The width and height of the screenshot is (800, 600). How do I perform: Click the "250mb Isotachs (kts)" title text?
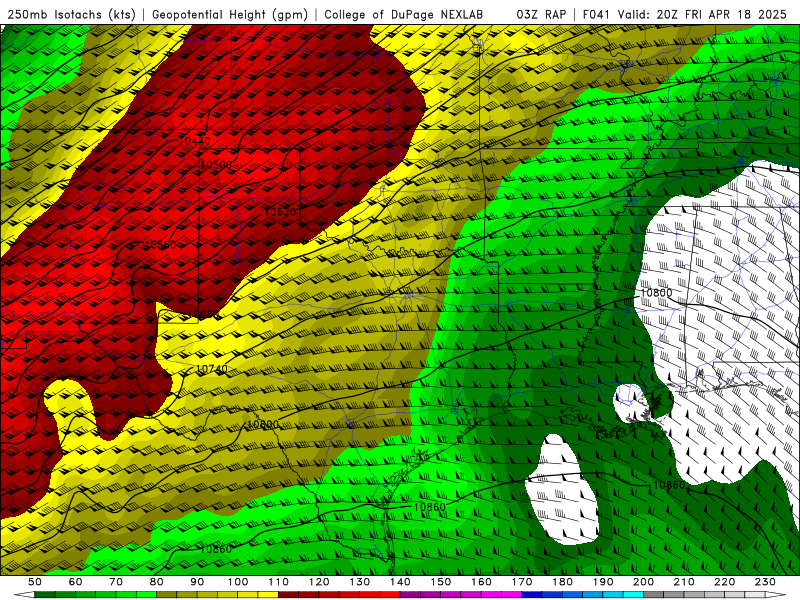(x=71, y=14)
